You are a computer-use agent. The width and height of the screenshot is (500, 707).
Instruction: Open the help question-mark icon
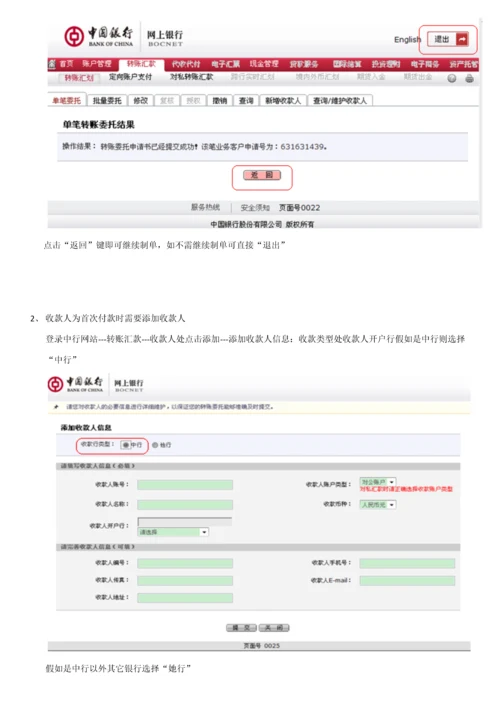[x=452, y=78]
